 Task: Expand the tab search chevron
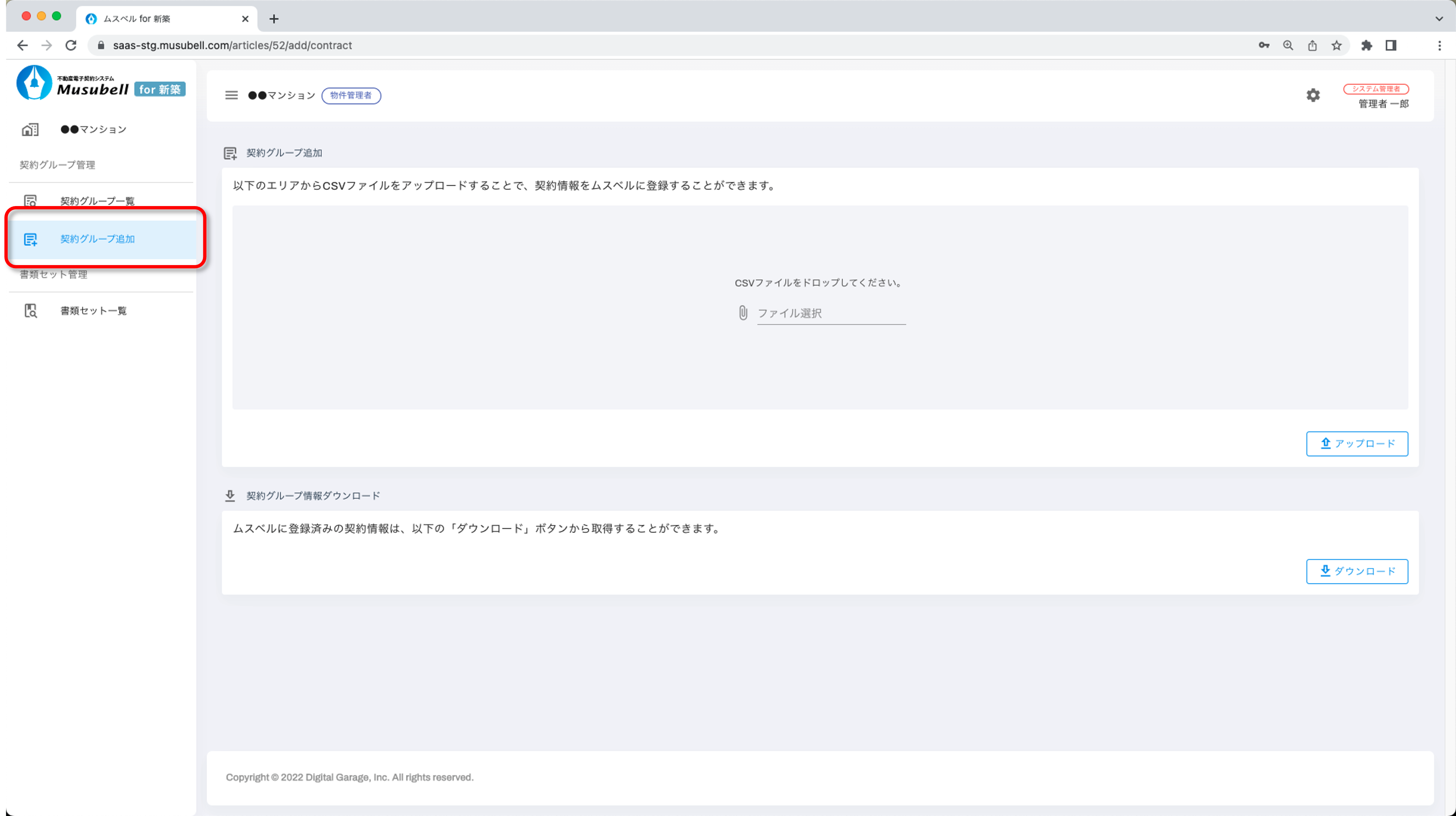point(1439,19)
